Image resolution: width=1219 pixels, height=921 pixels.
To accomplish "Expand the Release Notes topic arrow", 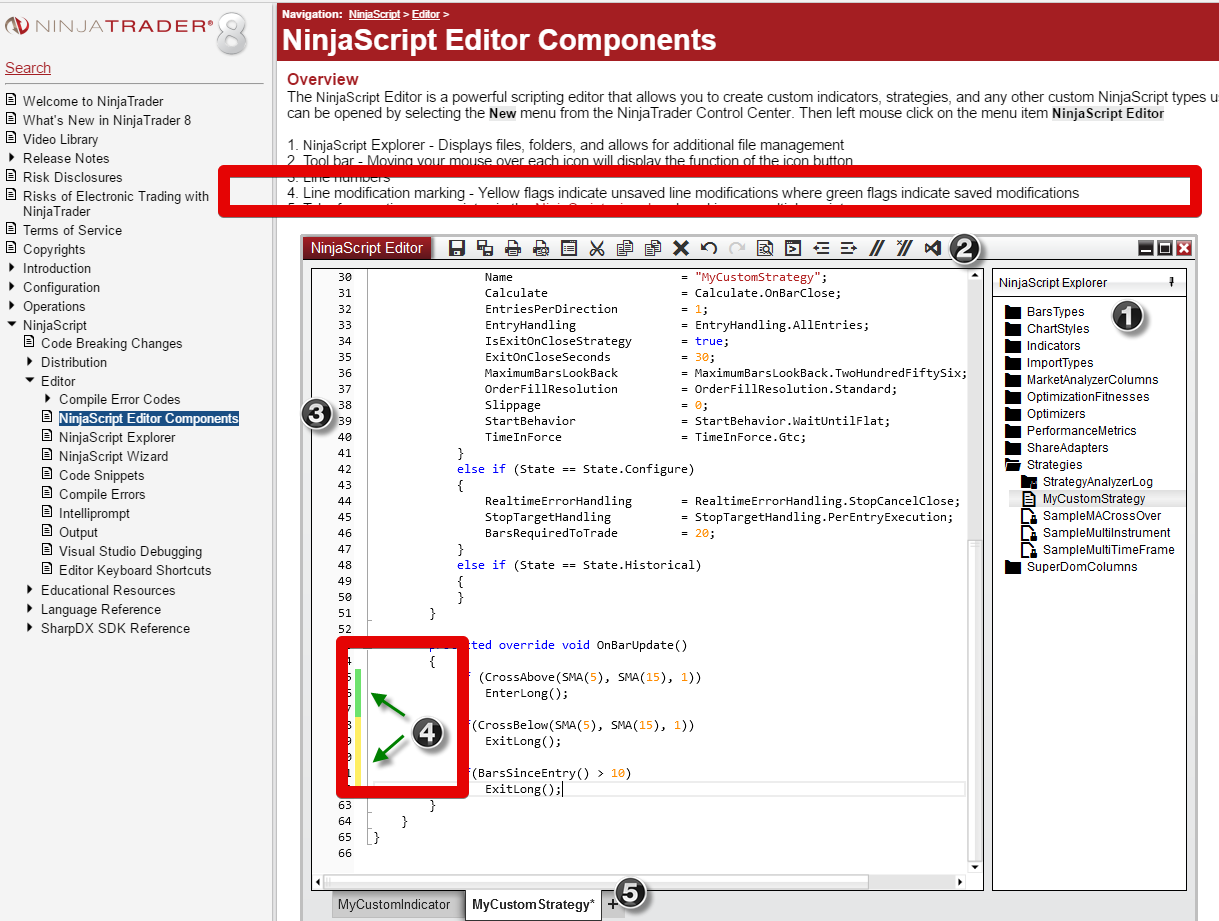I will tap(11, 158).
